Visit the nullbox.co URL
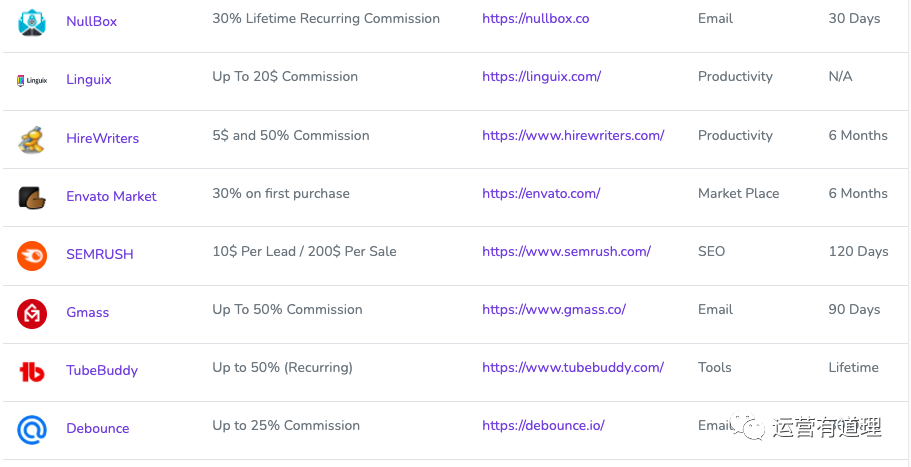The image size is (911, 467). point(535,19)
